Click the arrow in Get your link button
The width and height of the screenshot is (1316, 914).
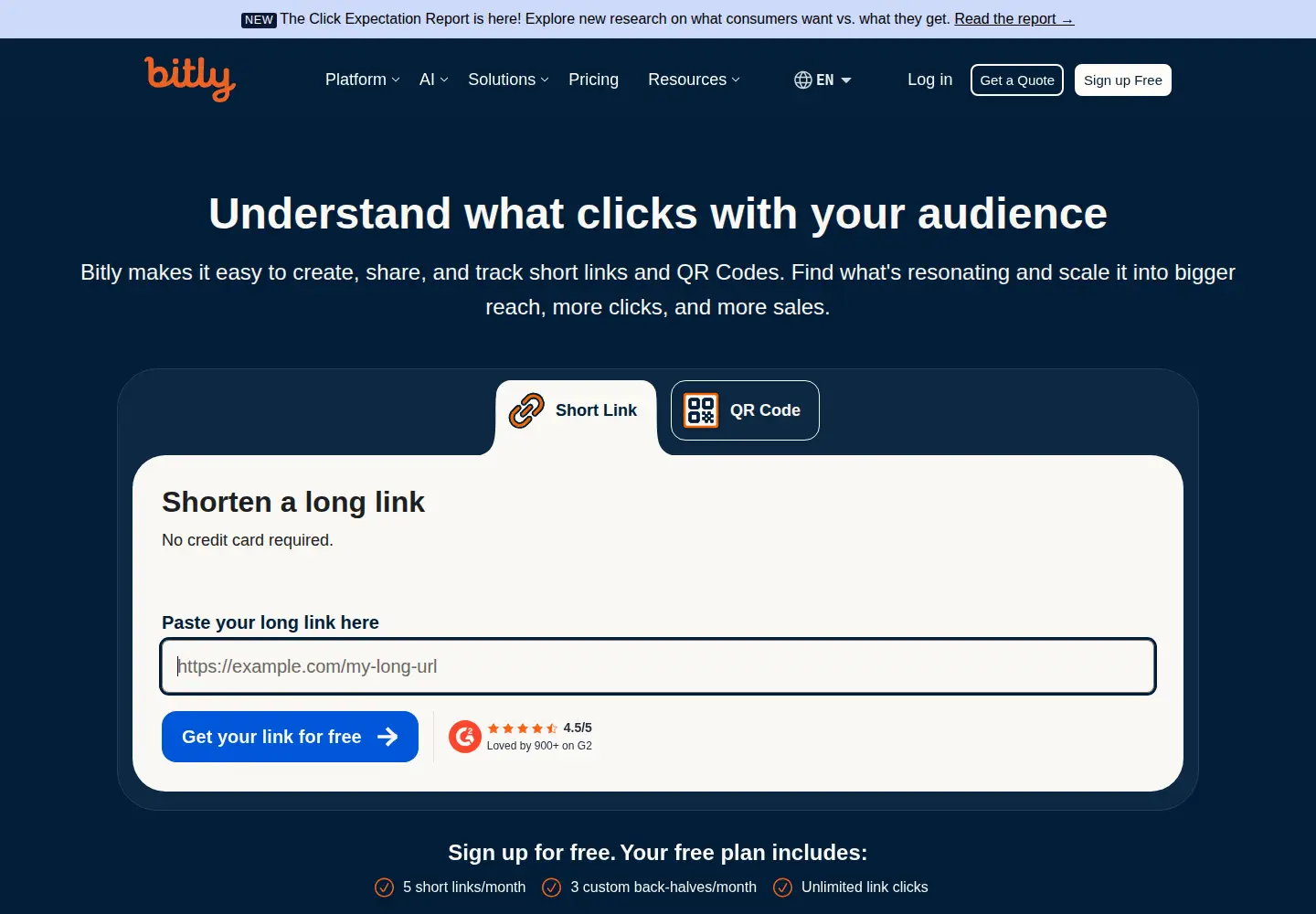pos(387,737)
